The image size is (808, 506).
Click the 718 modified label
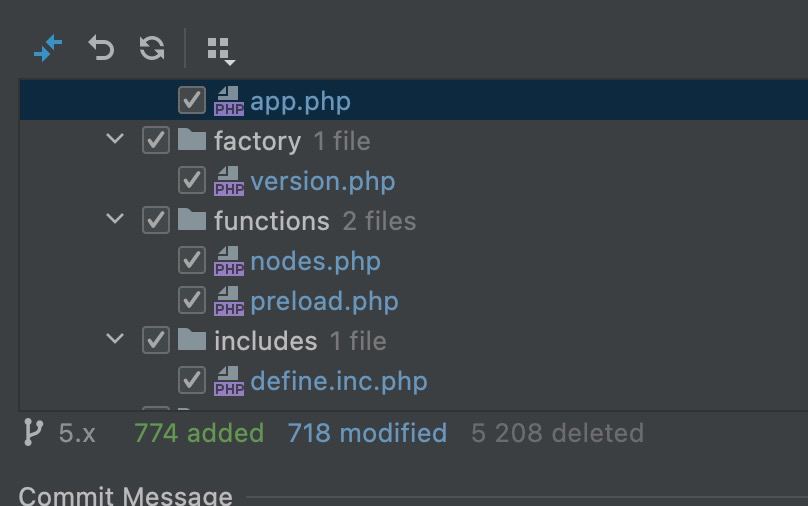[367, 433]
